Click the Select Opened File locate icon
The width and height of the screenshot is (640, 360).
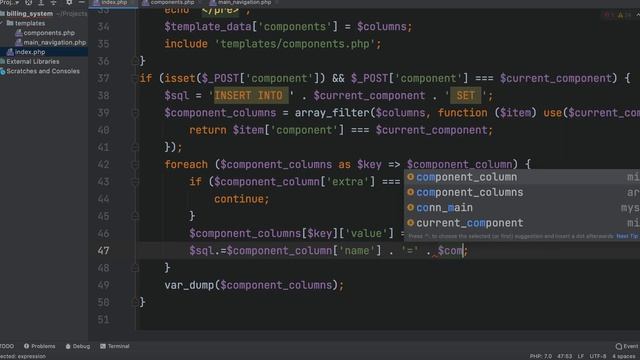(29, 2)
